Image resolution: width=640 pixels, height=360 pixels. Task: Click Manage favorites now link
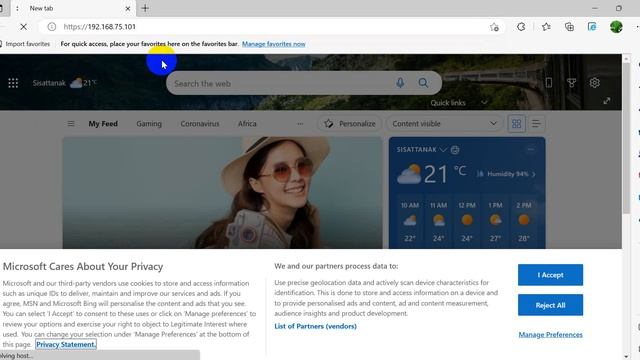pyautogui.click(x=273, y=44)
